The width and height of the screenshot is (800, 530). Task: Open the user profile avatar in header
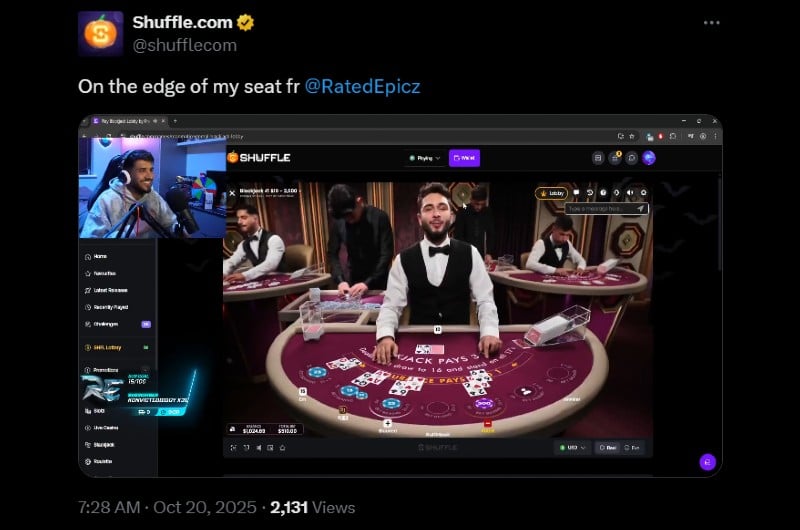pos(649,158)
